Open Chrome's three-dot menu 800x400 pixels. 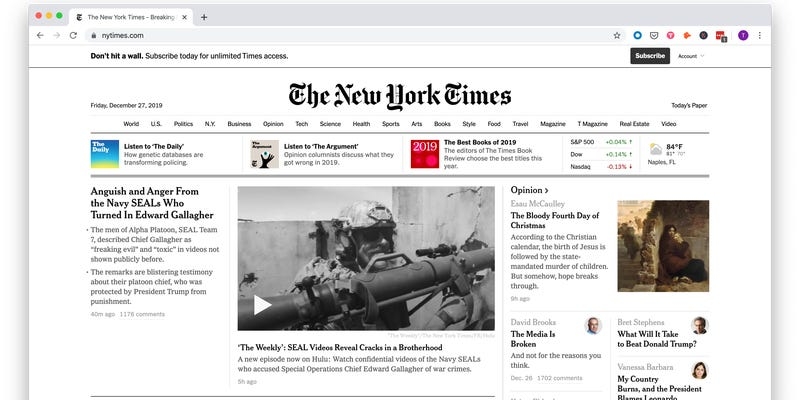(x=760, y=35)
